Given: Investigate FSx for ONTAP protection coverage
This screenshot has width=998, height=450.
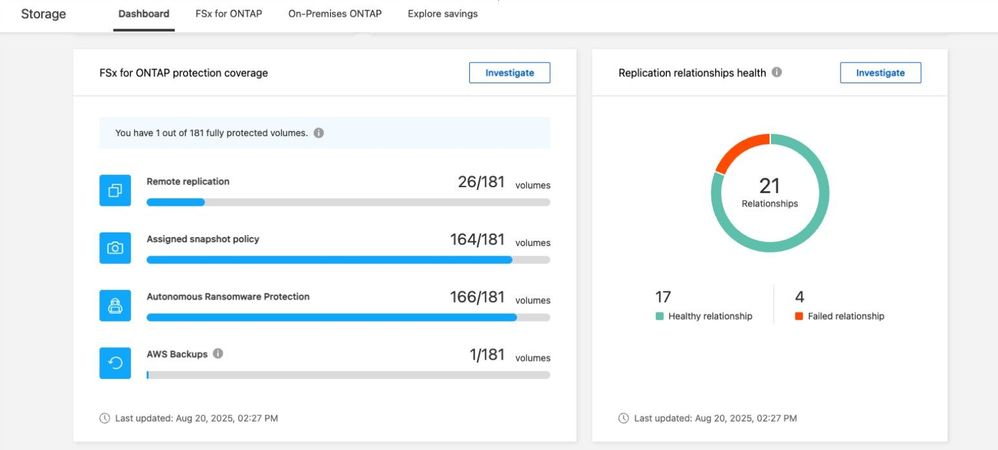Looking at the screenshot, I should pos(509,73).
